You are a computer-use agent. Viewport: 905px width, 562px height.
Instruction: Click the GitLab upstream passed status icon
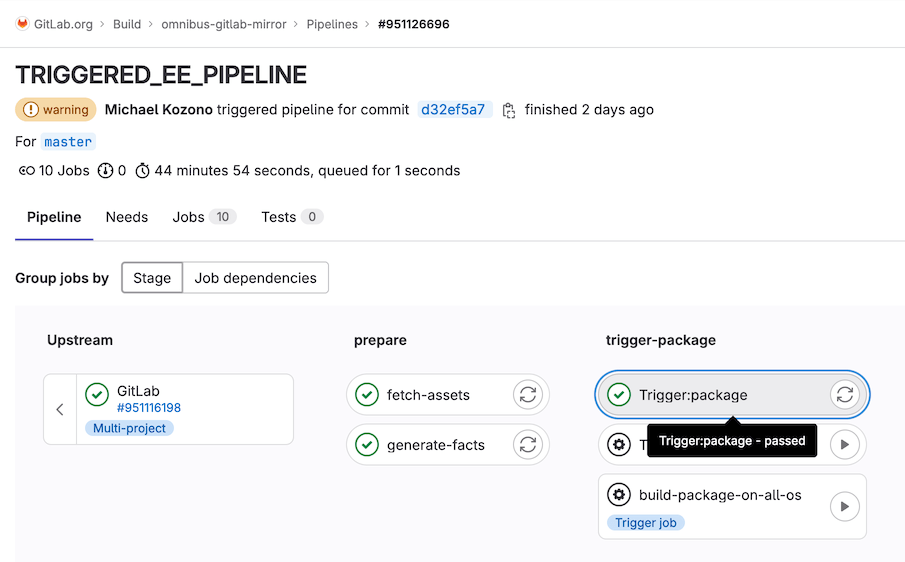(x=97, y=395)
